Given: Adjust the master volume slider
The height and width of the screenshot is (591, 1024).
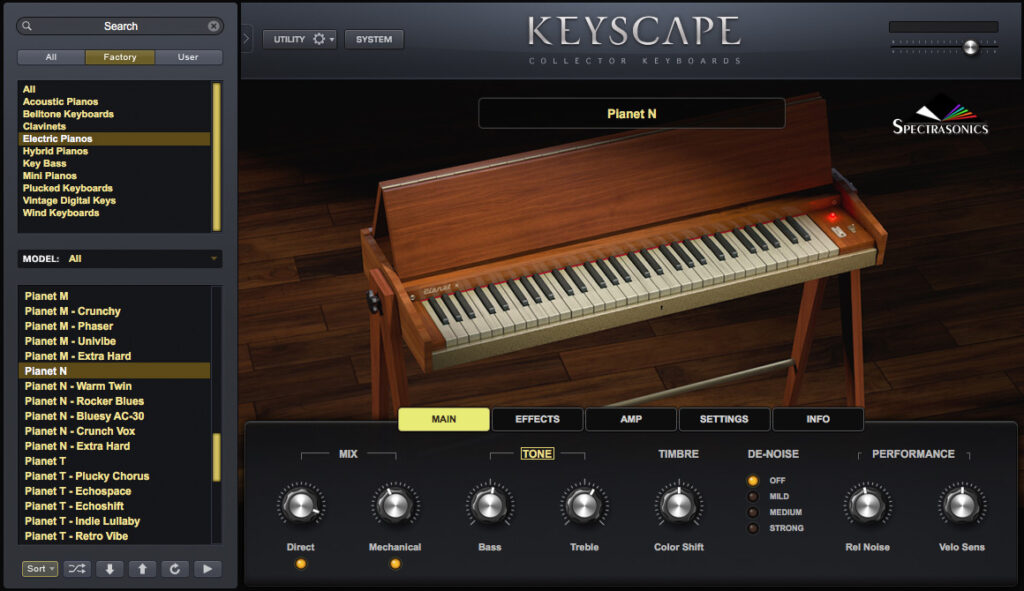Looking at the screenshot, I should pyautogui.click(x=968, y=45).
